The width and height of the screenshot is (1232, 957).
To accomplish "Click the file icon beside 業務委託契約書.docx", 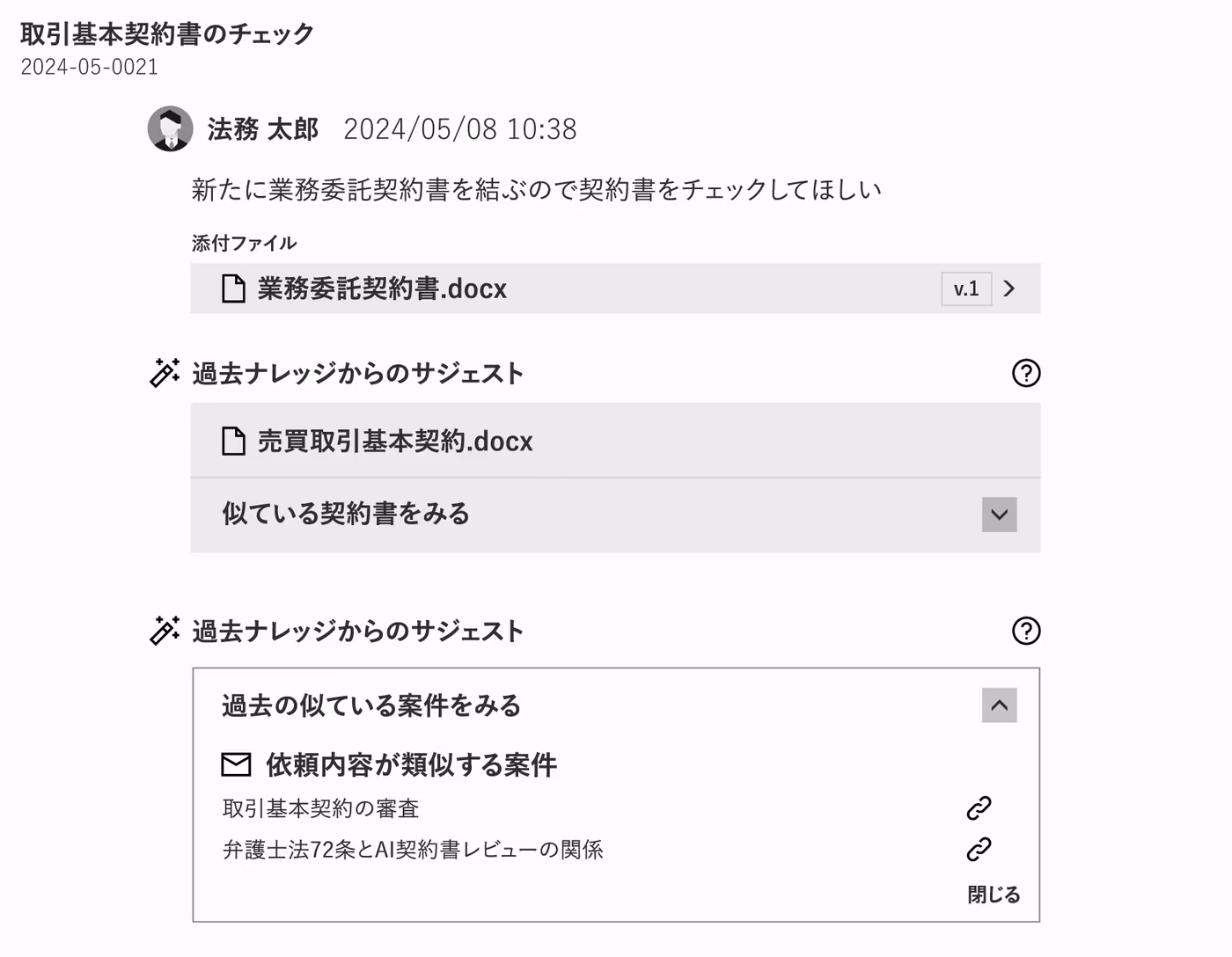I will coord(233,289).
